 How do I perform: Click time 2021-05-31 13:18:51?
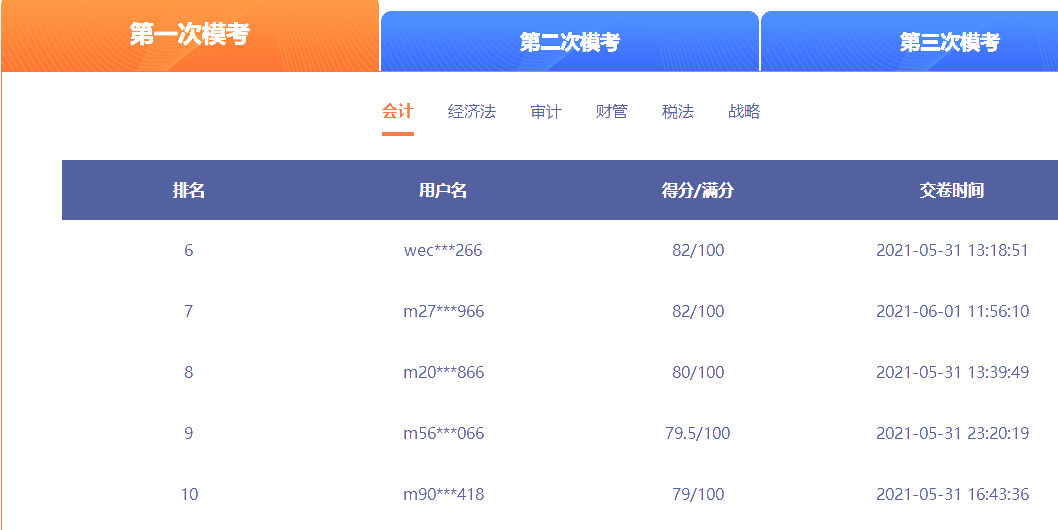952,250
